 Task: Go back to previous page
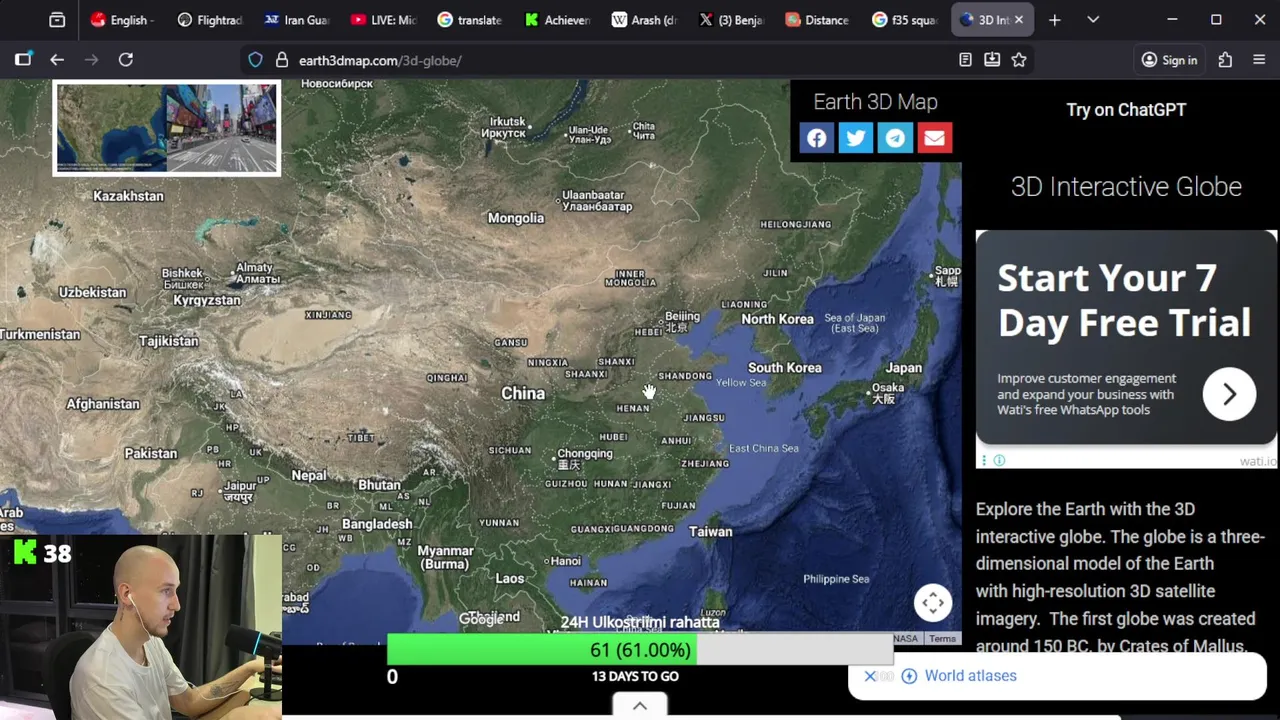[x=57, y=60]
